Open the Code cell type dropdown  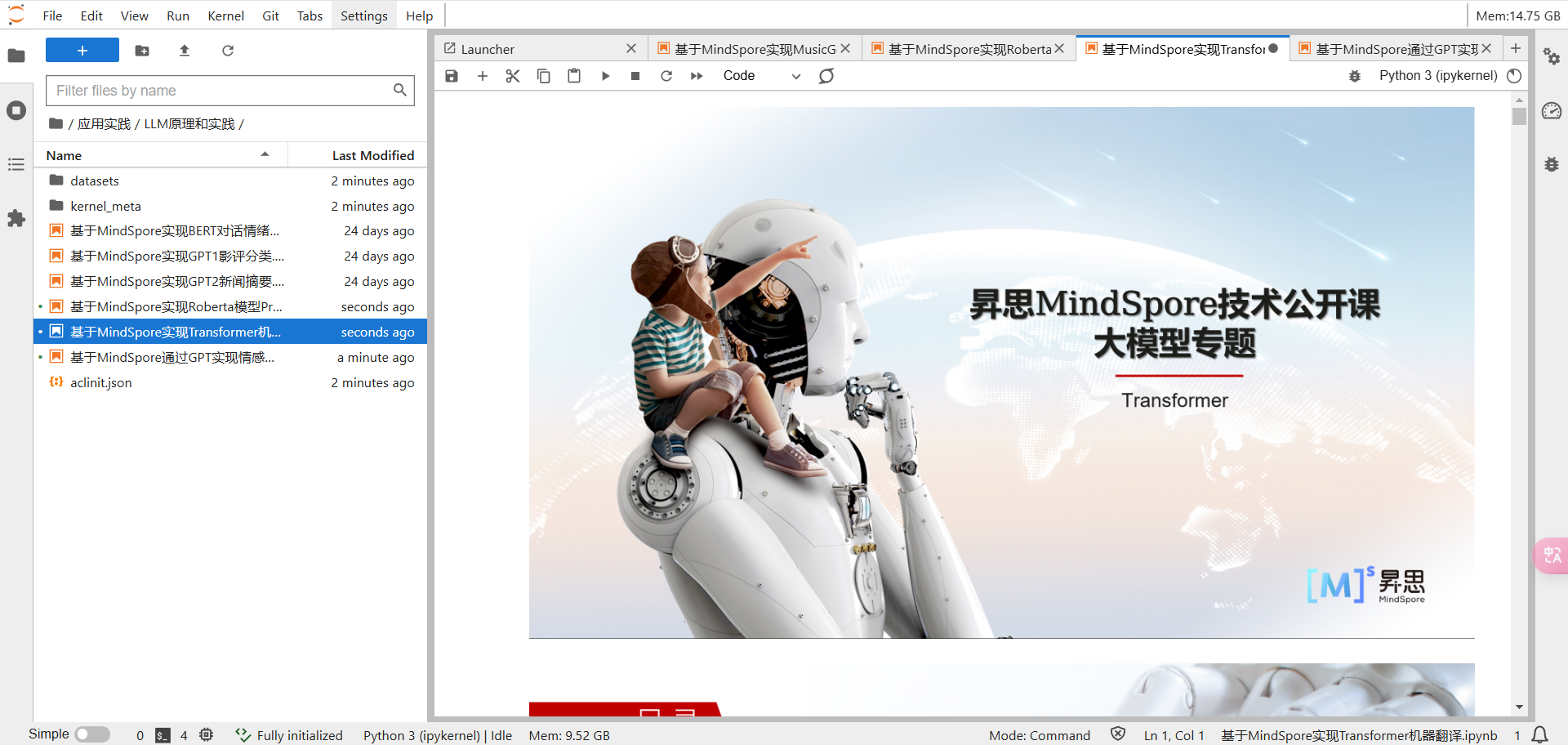(762, 76)
